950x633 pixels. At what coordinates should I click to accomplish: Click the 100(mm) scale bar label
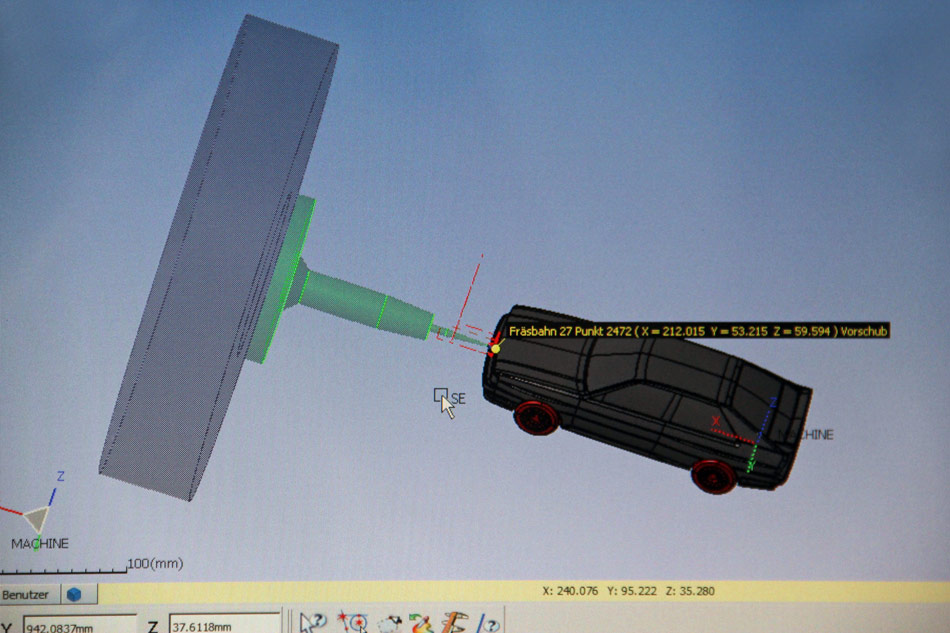[155, 563]
